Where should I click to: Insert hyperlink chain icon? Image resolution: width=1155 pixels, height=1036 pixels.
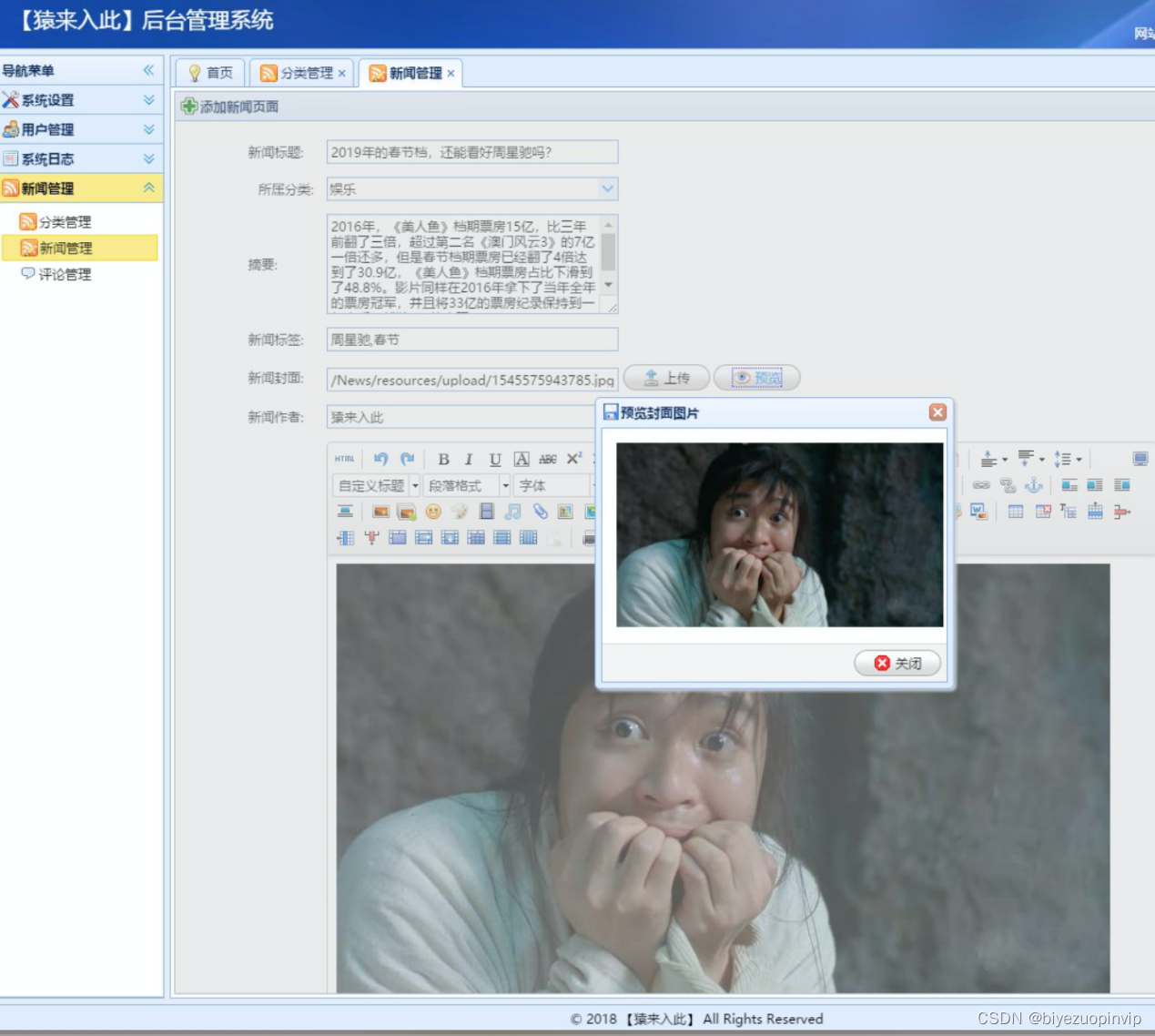pos(981,485)
